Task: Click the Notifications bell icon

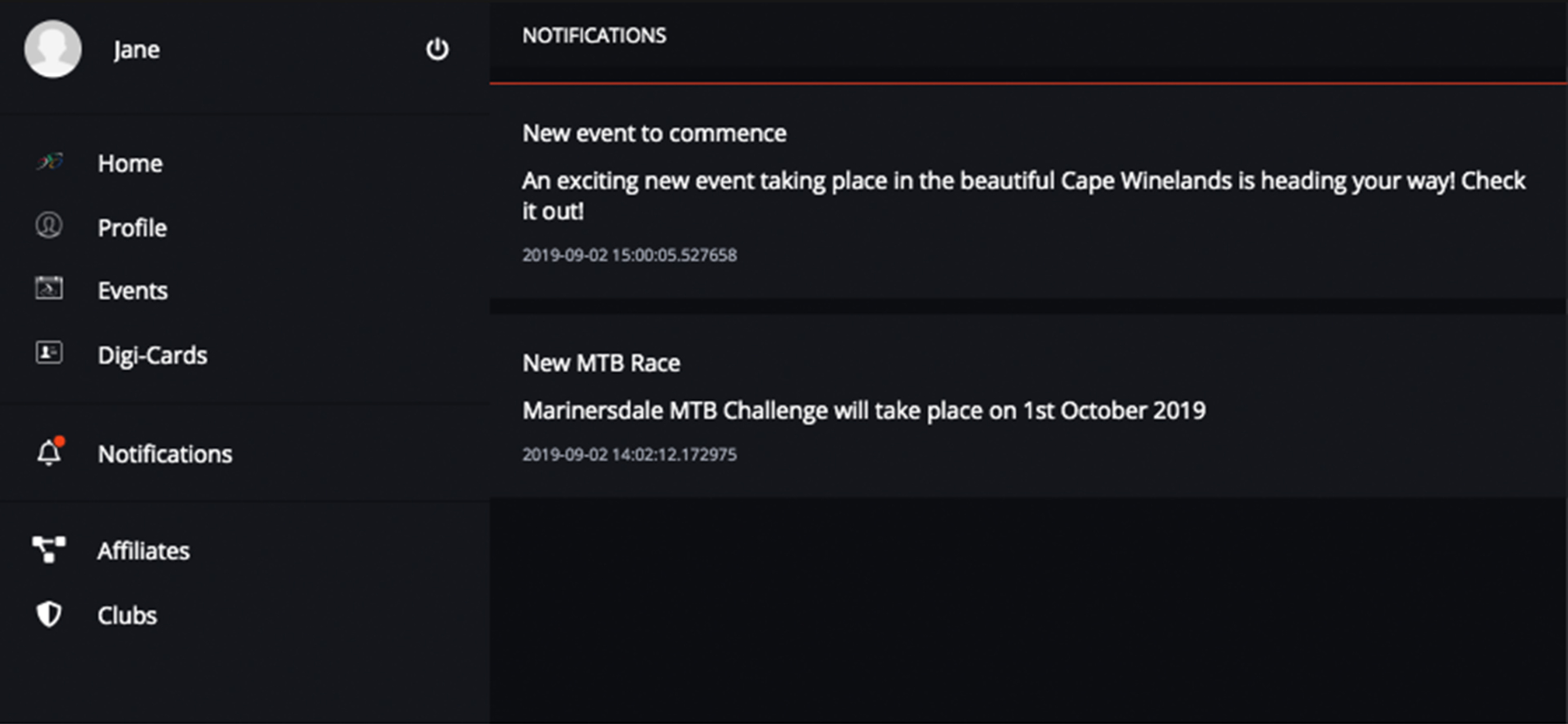Action: point(50,453)
